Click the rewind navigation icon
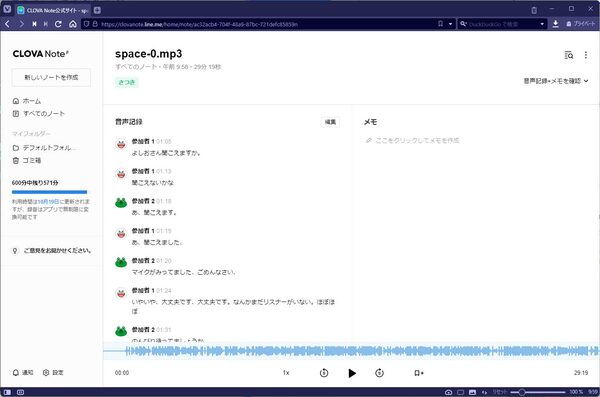The height and width of the screenshot is (397, 600). (34, 24)
